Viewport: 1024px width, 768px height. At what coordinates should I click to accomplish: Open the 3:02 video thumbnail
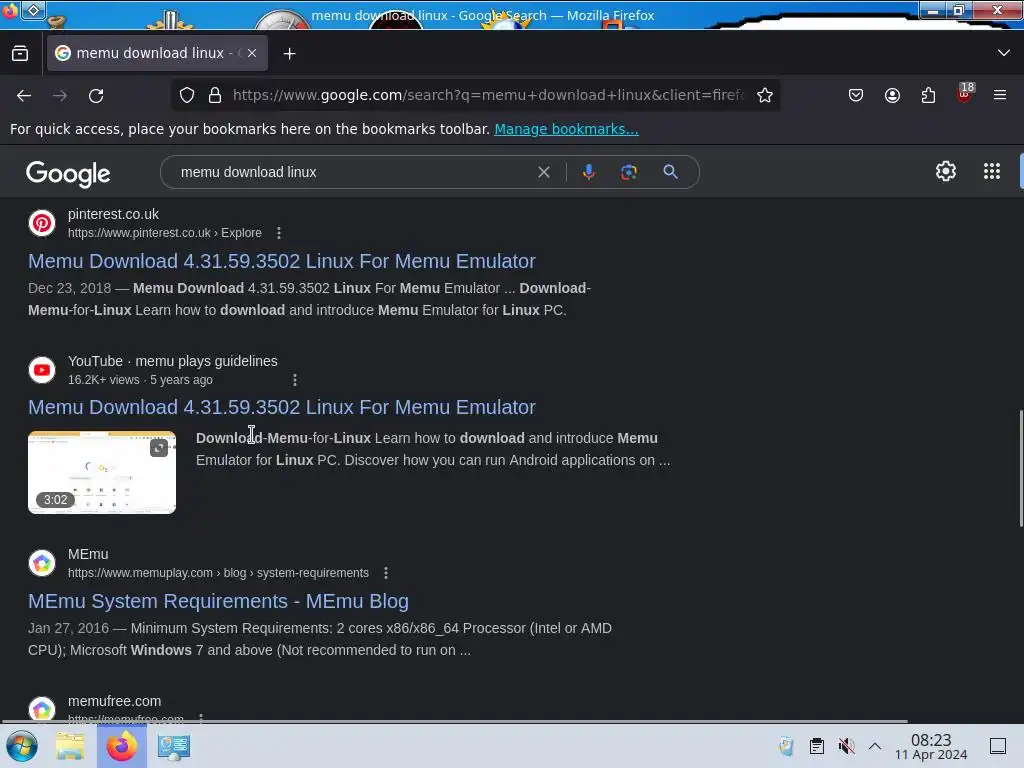[x=102, y=472]
